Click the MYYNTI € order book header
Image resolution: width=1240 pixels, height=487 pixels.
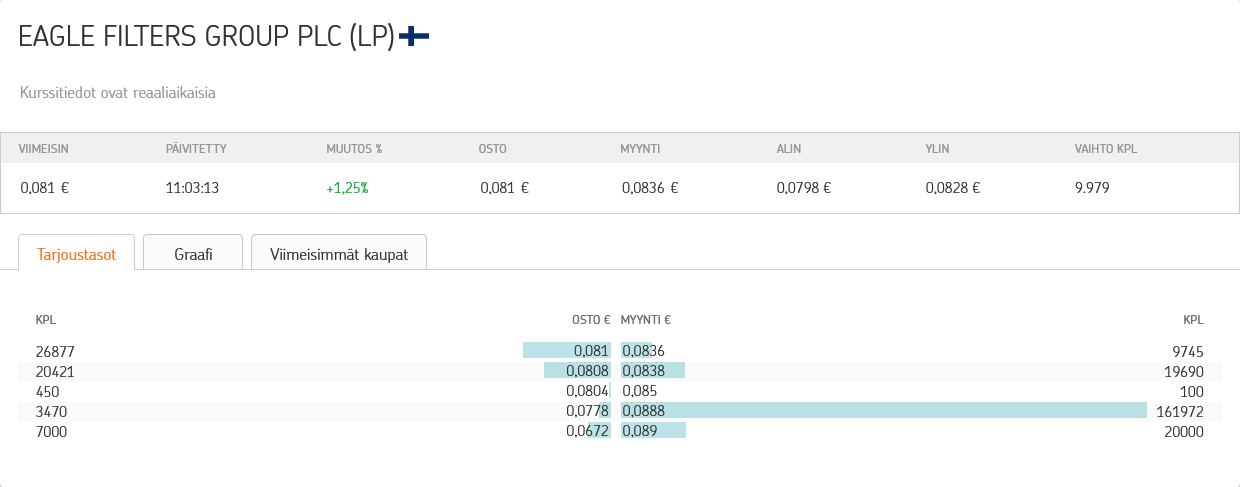tap(646, 320)
